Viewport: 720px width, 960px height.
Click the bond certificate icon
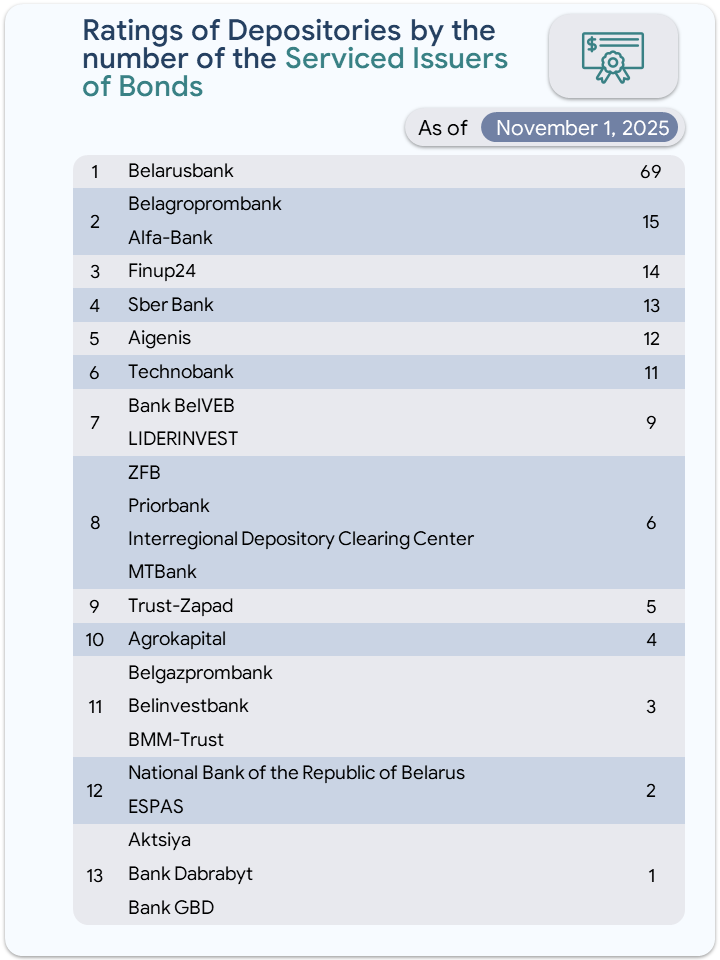[613, 56]
